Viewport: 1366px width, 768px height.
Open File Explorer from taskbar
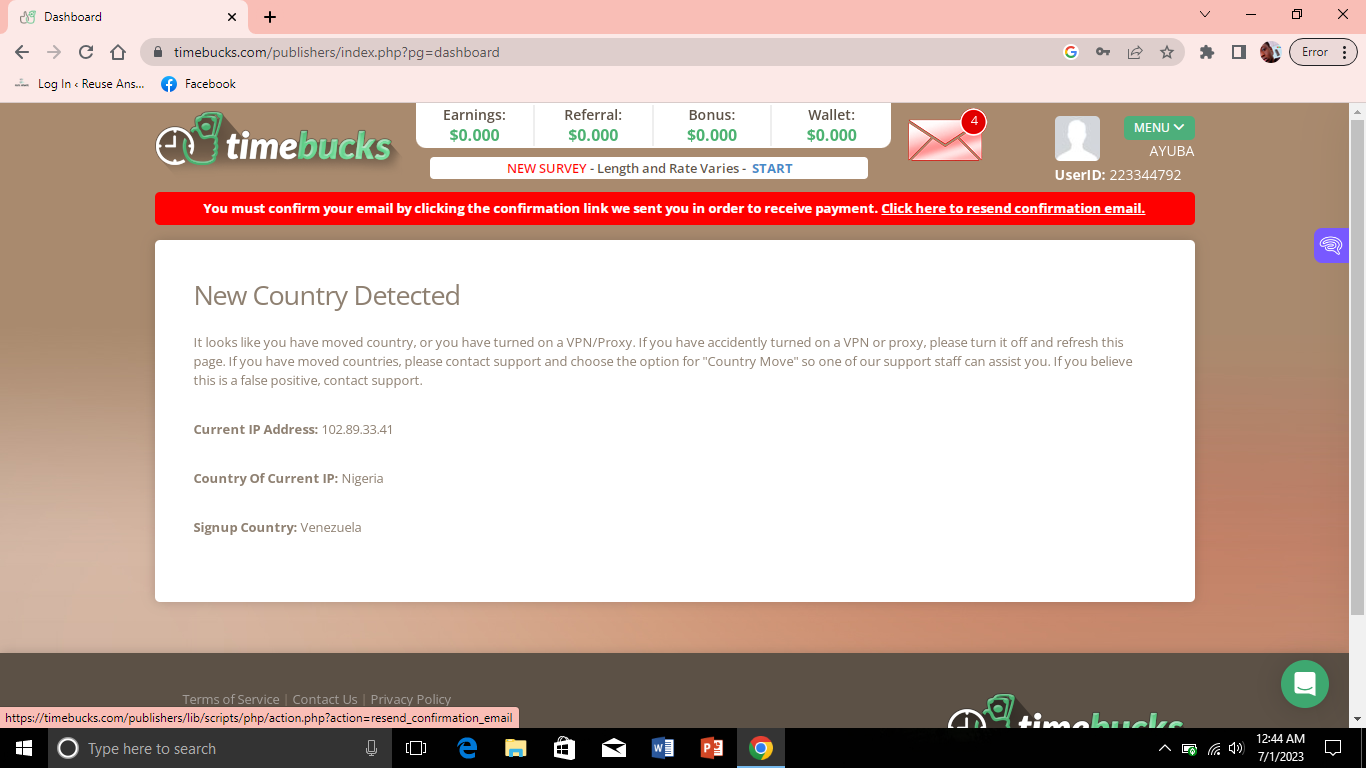[x=515, y=748]
